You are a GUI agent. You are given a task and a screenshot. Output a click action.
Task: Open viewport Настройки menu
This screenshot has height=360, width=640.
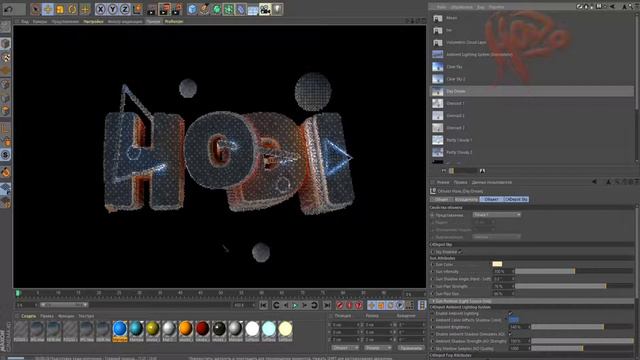(93, 22)
